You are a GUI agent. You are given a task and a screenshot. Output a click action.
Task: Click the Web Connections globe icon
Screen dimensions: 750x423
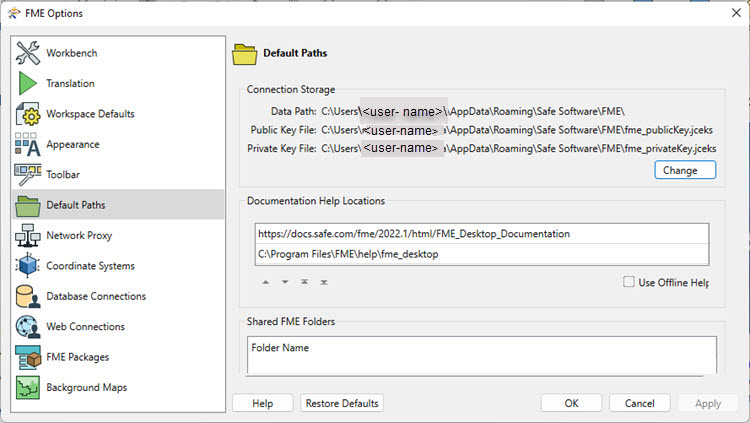[x=28, y=326]
